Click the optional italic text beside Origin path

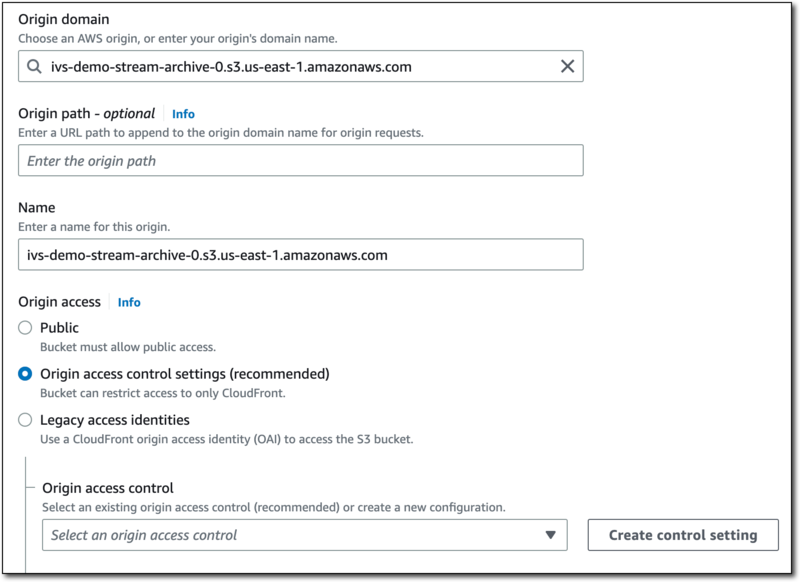pos(132,111)
